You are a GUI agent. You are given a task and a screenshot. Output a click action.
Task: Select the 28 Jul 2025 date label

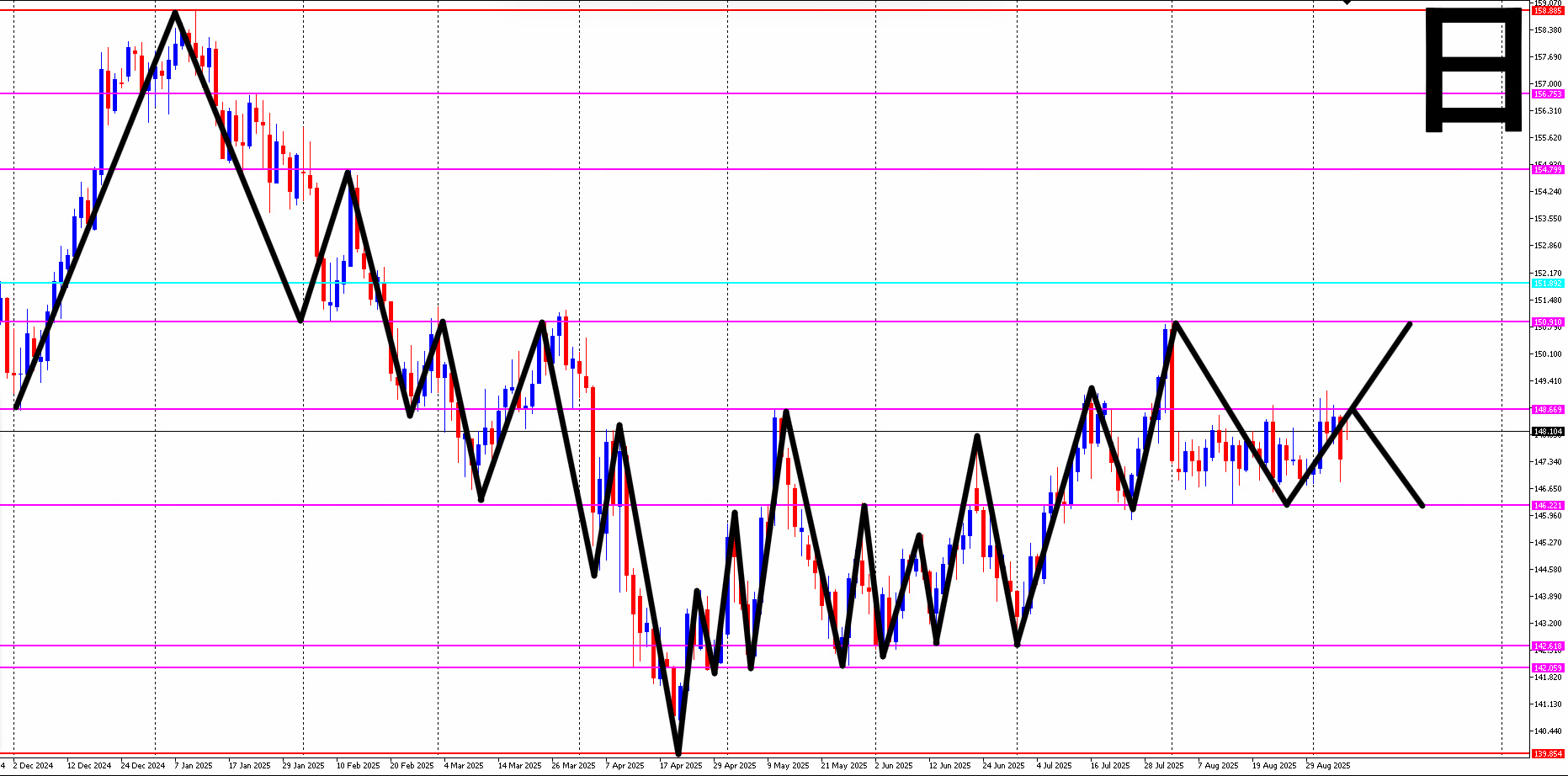[1164, 766]
